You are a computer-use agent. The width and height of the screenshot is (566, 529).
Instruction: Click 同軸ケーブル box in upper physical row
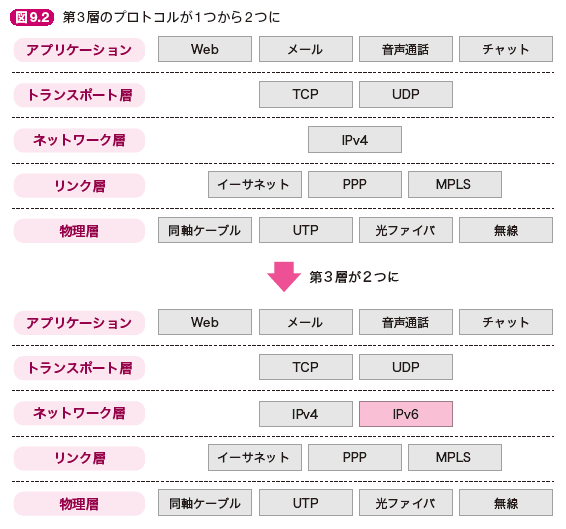pos(205,230)
